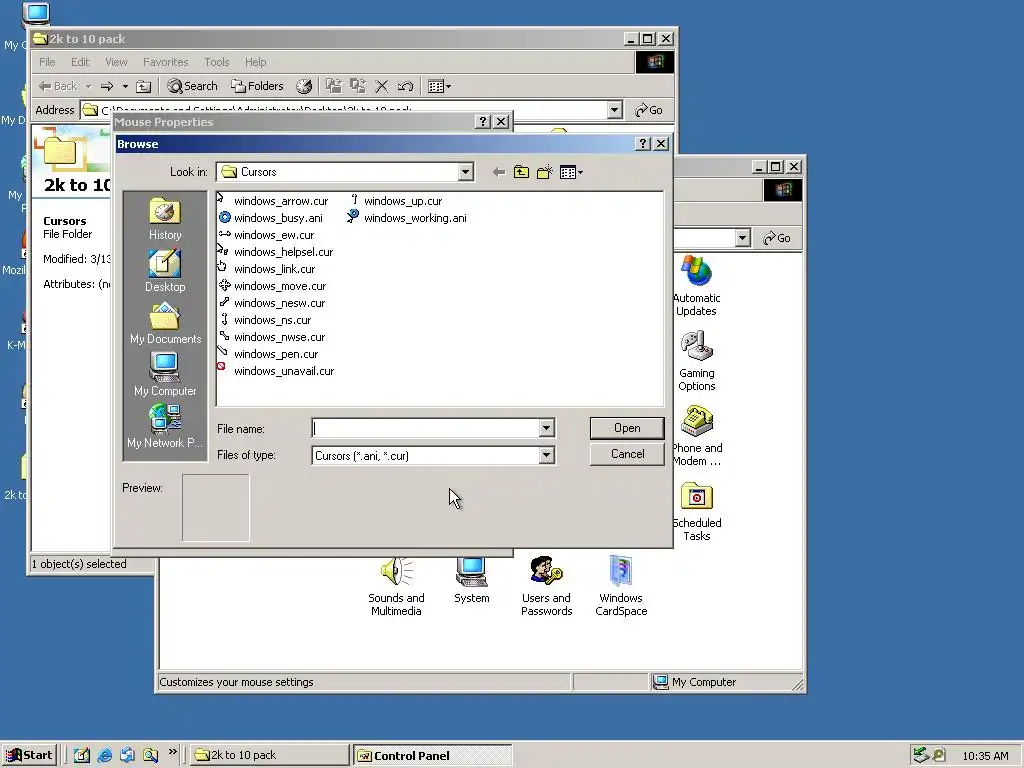Expand the Files of type dropdown
1024x768 pixels.
[546, 456]
